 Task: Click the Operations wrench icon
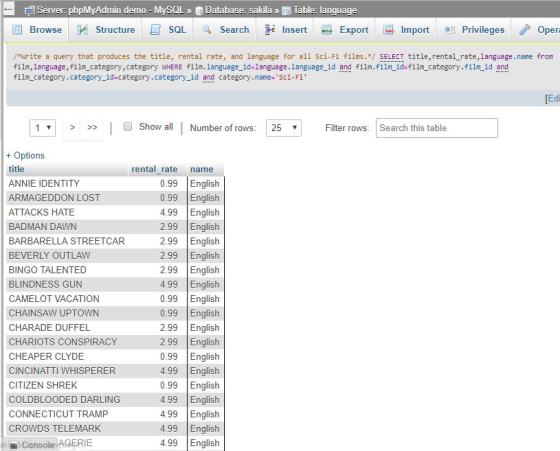click(x=525, y=30)
